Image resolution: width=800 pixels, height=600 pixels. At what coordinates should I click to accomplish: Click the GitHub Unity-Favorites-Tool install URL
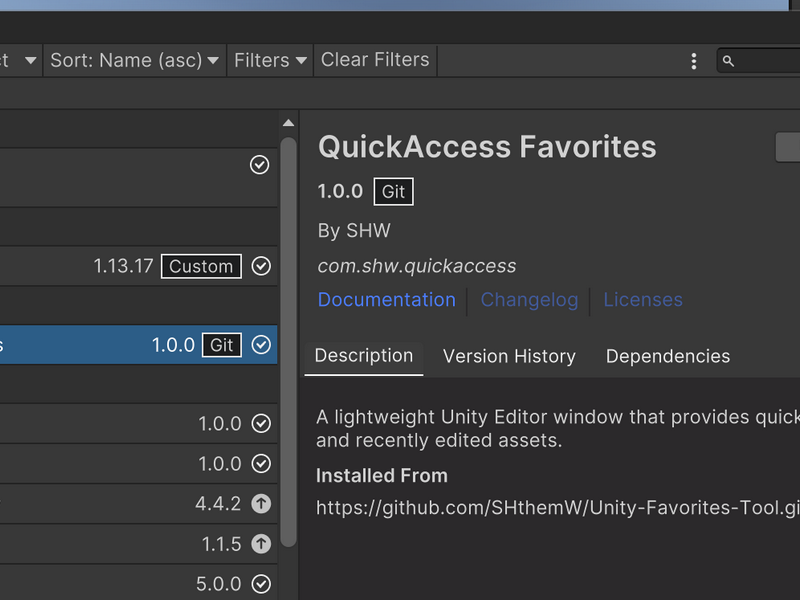point(558,508)
